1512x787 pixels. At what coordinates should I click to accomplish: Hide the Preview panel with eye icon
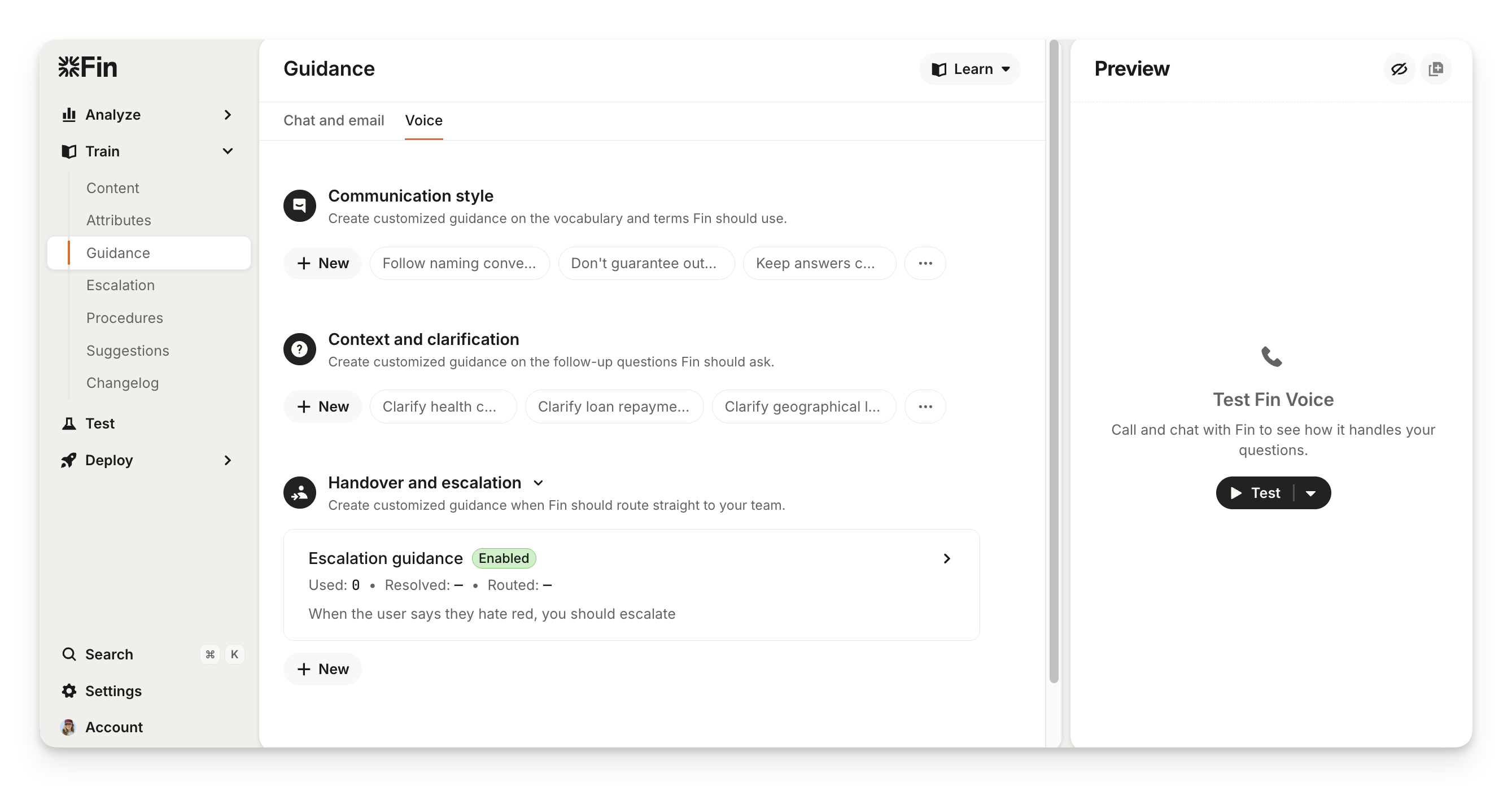click(1399, 69)
